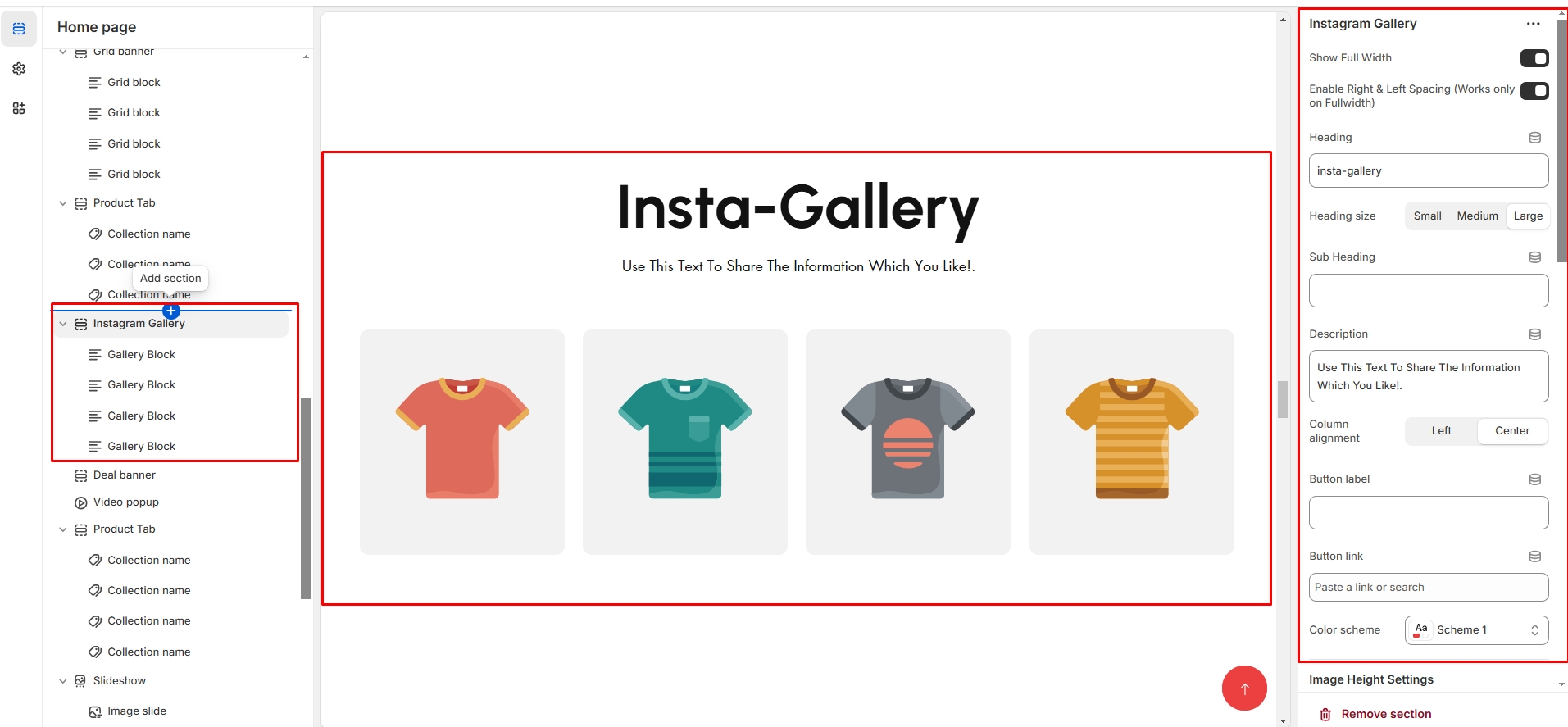Set heading size to Medium
Screen dimensions: 1568x727
(x=1477, y=216)
